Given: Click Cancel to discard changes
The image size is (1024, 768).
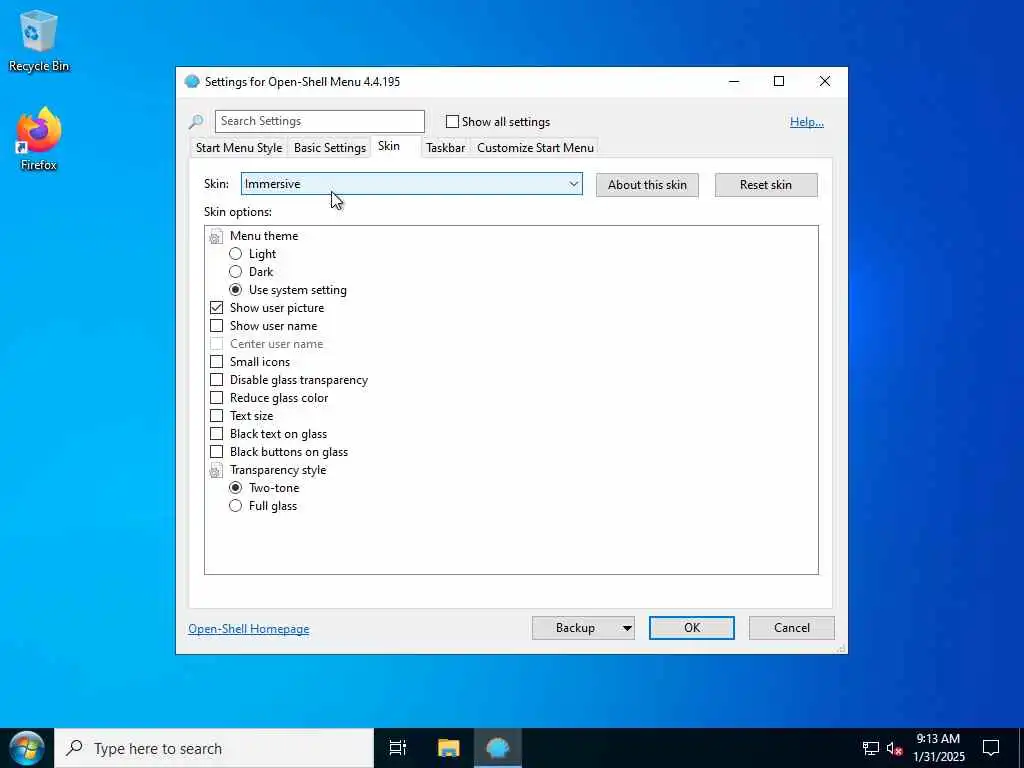Looking at the screenshot, I should 792,628.
